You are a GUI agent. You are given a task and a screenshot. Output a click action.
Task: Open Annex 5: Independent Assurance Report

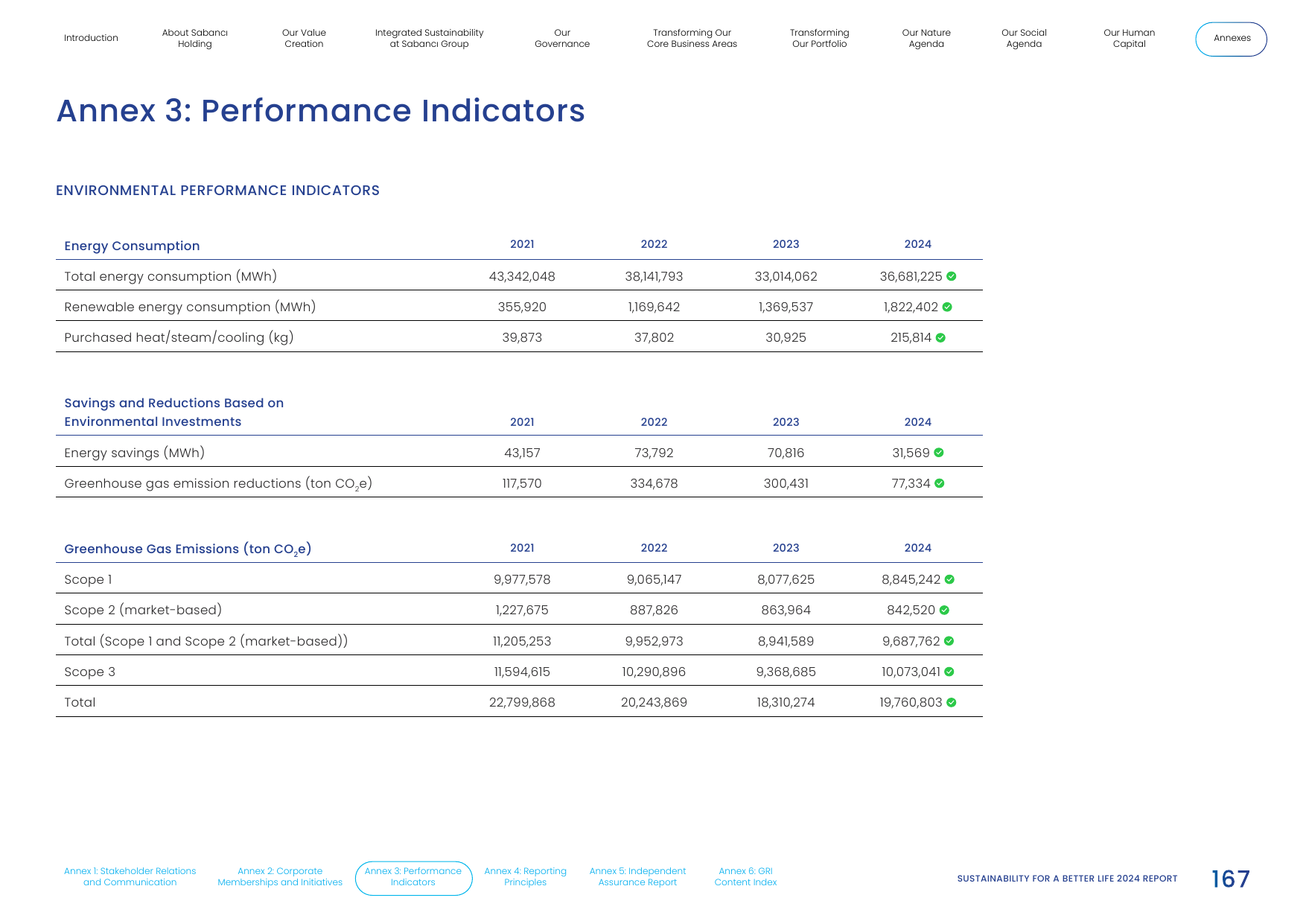637,876
